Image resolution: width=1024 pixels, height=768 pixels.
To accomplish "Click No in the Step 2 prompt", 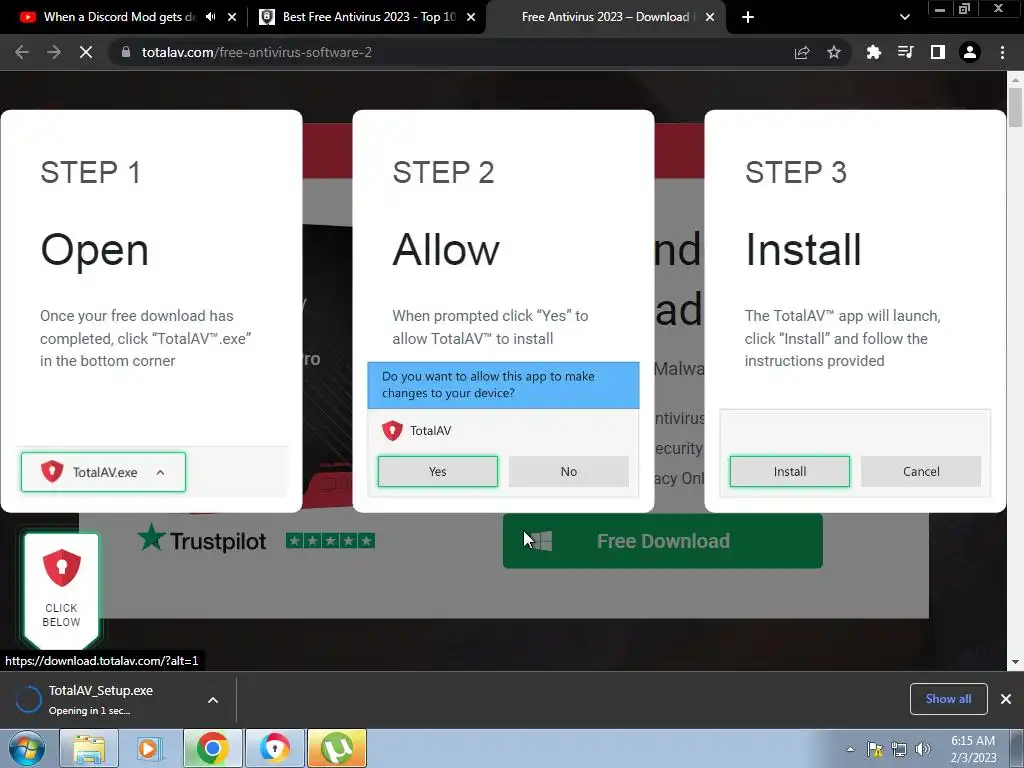I will pos(569,472).
